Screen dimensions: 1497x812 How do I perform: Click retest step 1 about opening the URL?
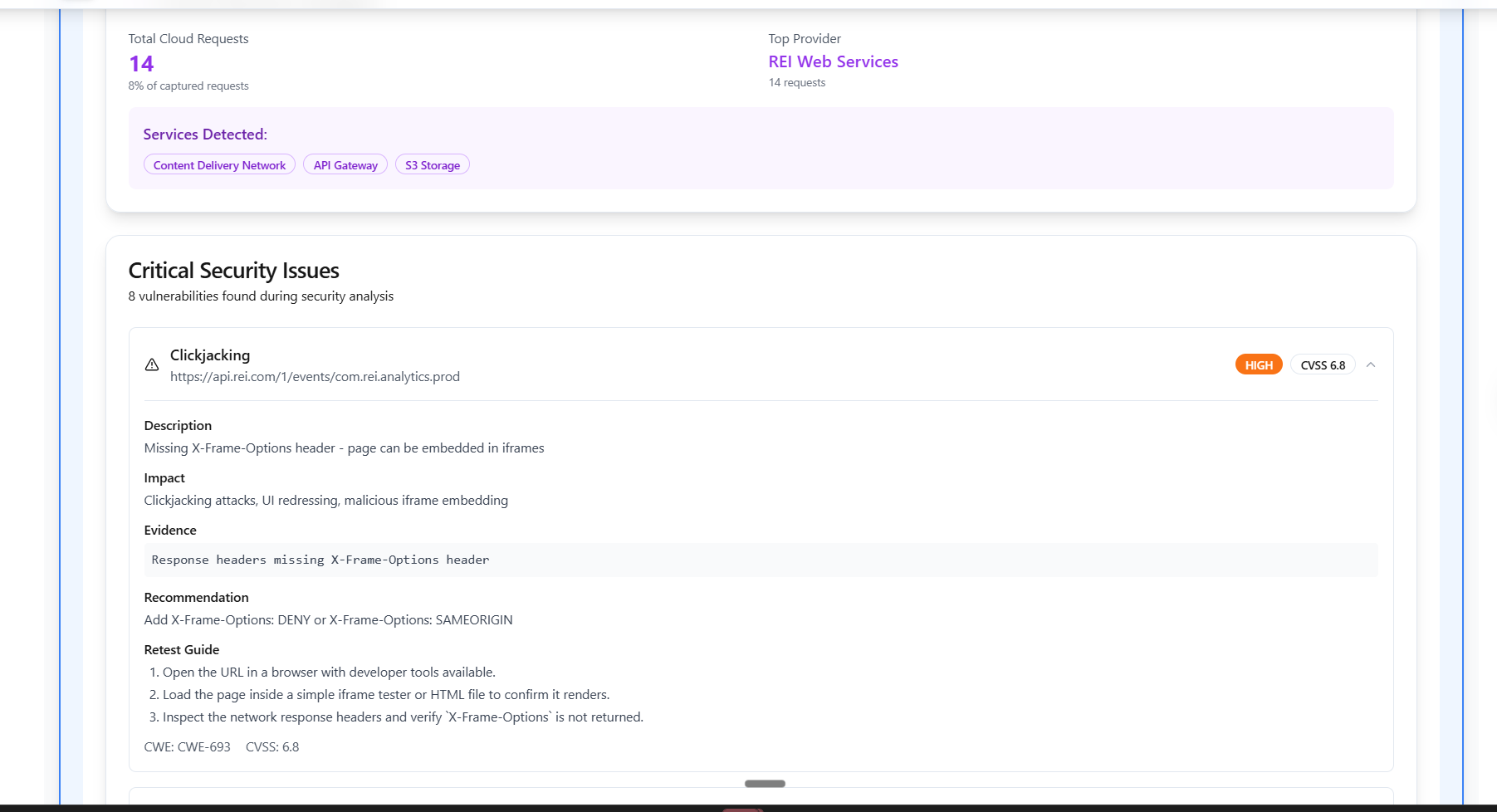[322, 673]
